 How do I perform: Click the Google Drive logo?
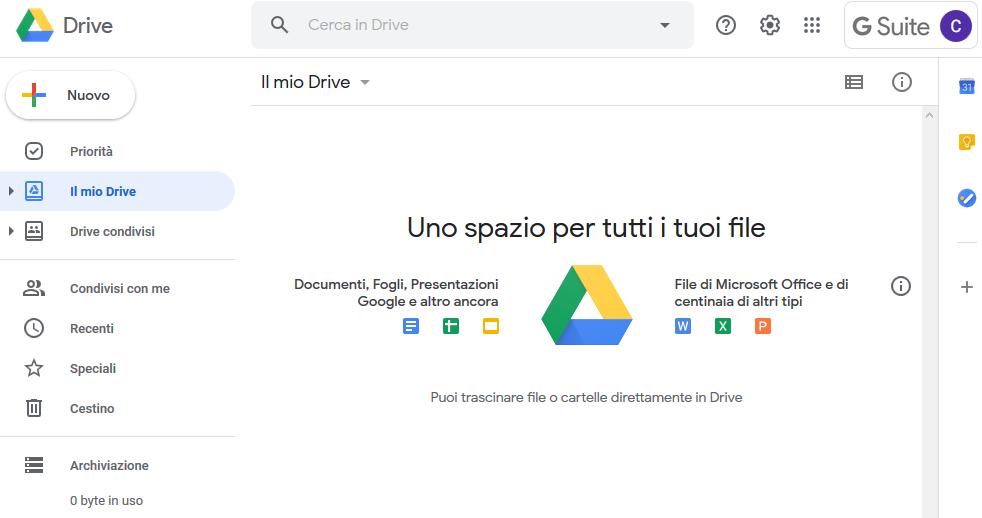35,25
